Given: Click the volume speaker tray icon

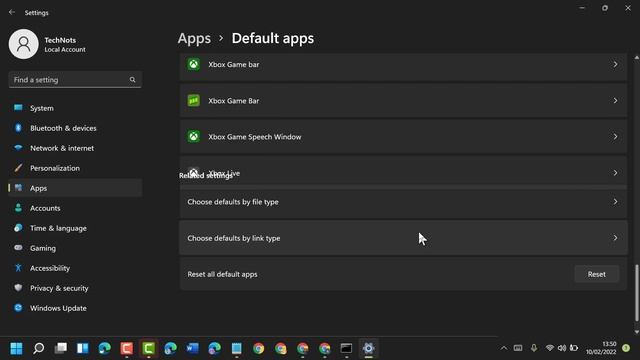Looking at the screenshot, I should pyautogui.click(x=562, y=348).
